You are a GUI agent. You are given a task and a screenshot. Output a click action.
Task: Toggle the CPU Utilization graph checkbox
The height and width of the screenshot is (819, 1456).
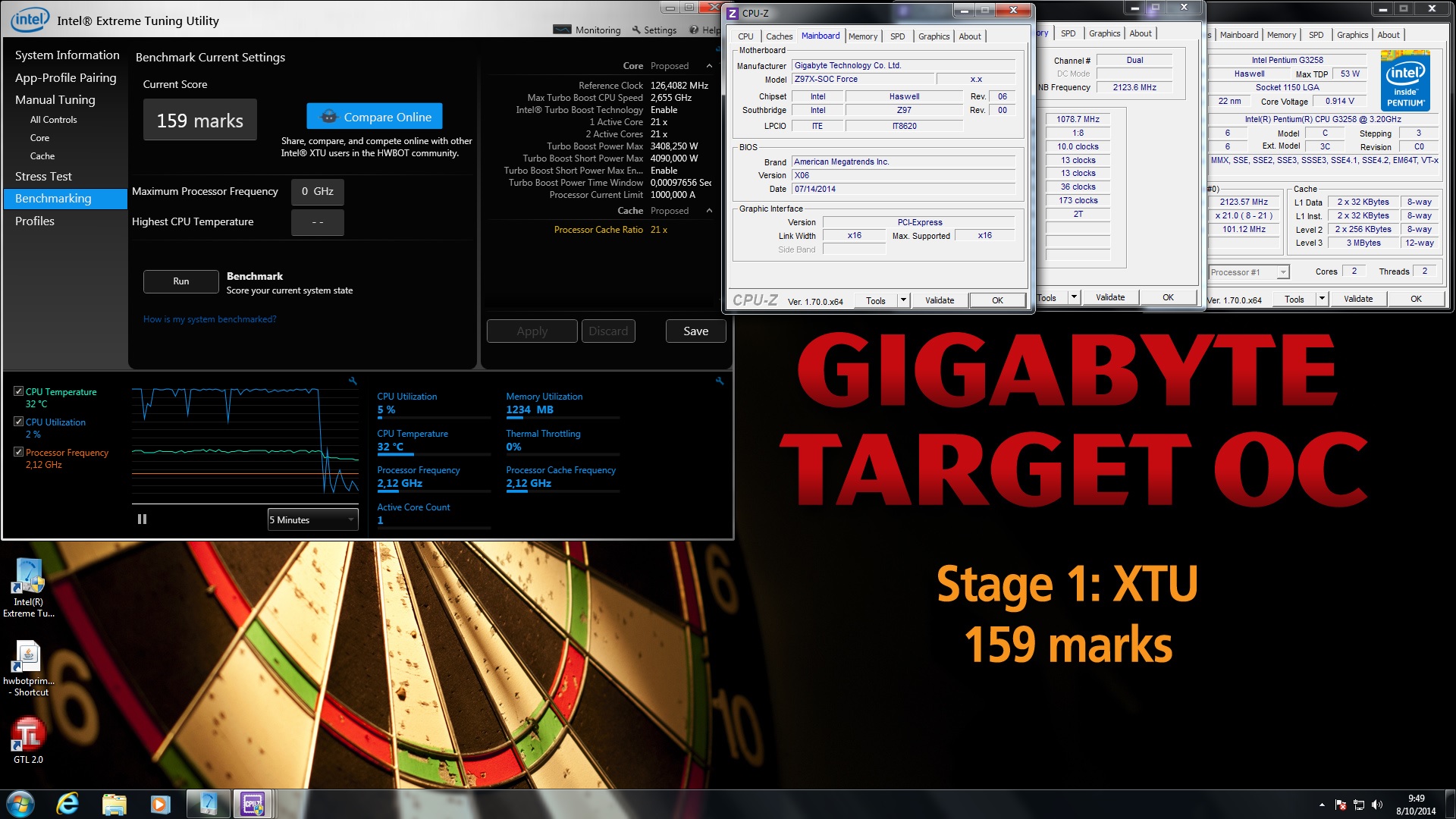(19, 422)
